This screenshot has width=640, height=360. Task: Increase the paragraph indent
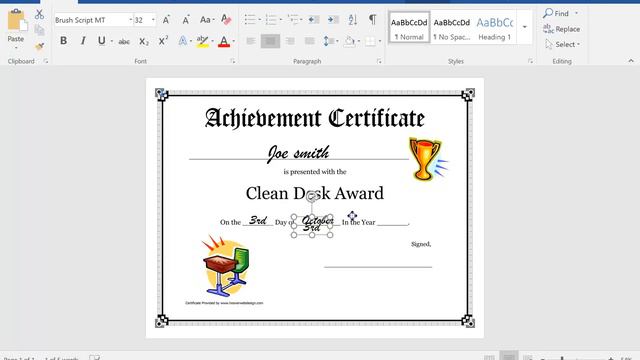tap(333, 20)
